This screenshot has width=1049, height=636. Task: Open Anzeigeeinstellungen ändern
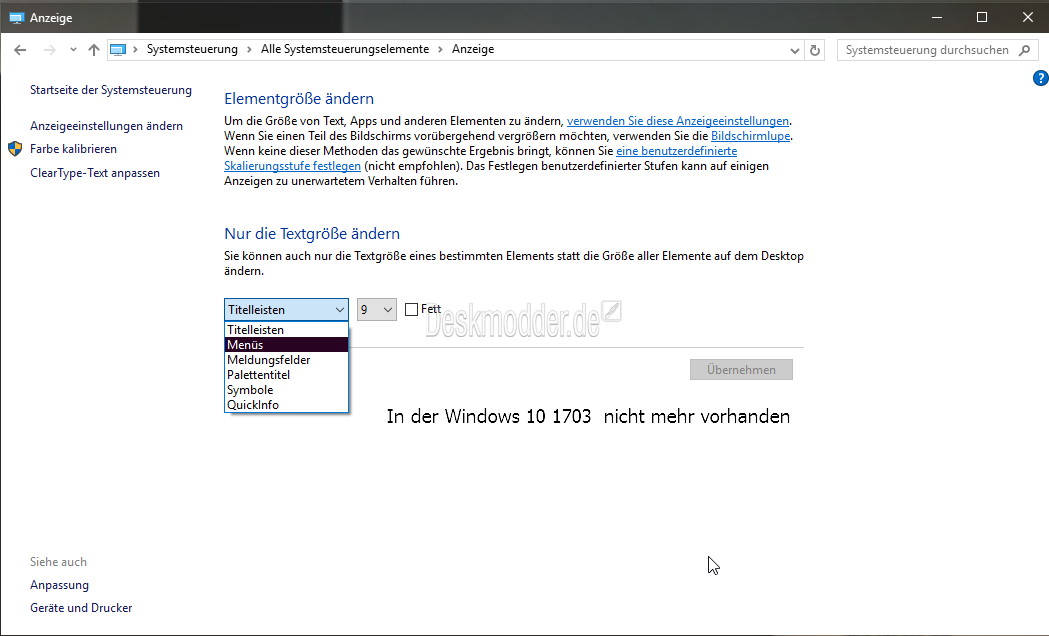(x=106, y=126)
